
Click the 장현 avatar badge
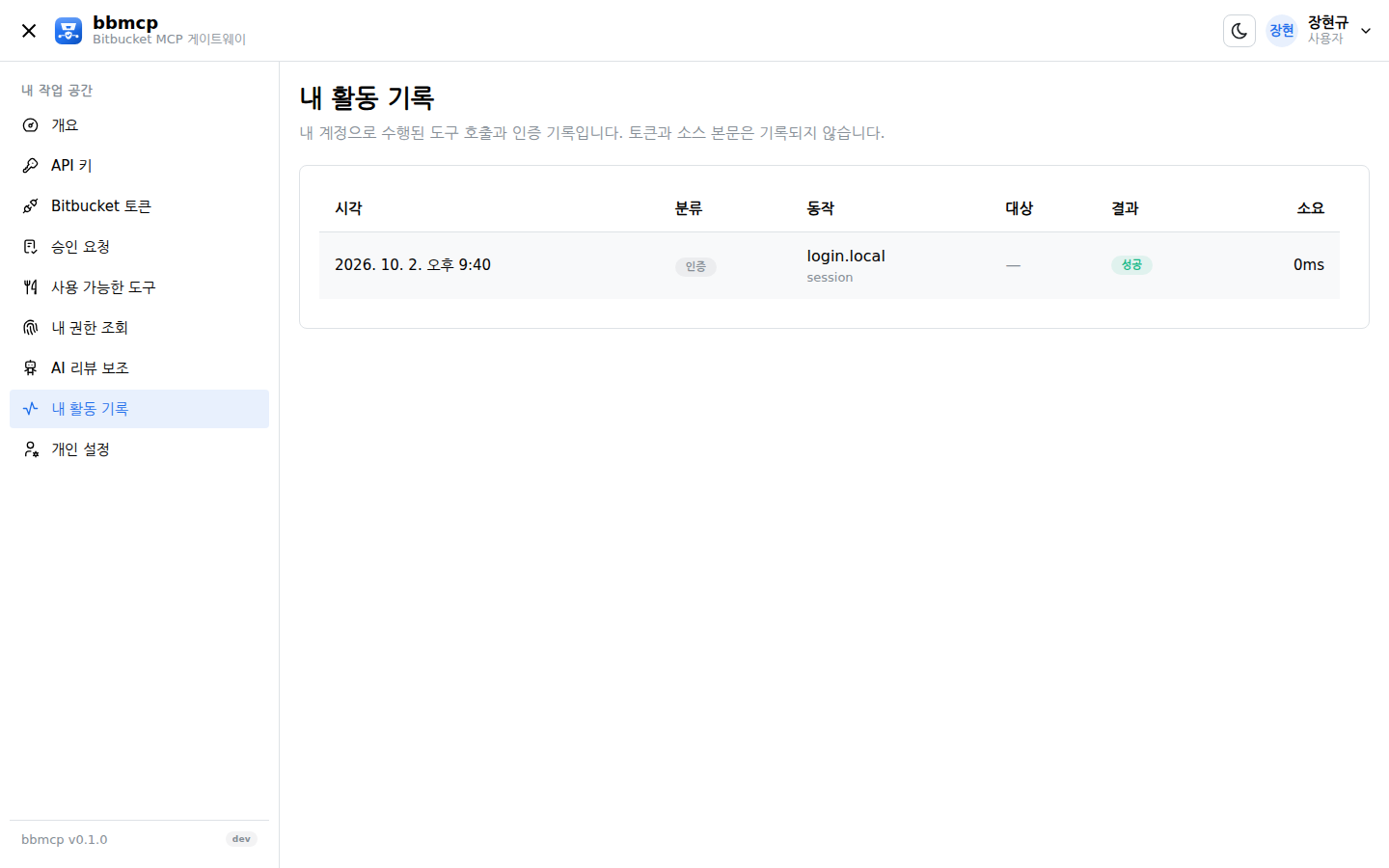coord(1282,31)
